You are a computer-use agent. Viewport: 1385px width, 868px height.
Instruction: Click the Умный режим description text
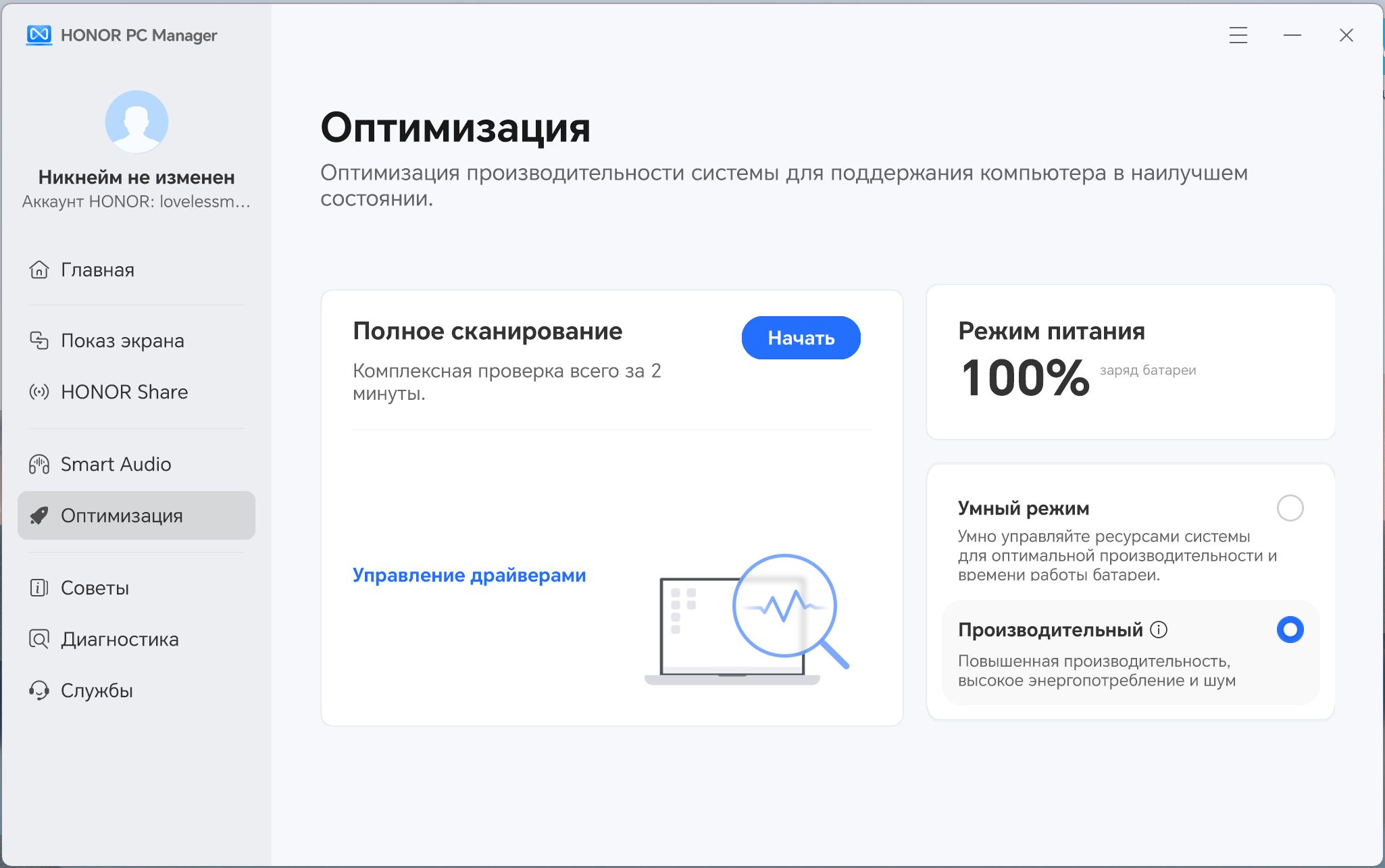coord(1117,555)
